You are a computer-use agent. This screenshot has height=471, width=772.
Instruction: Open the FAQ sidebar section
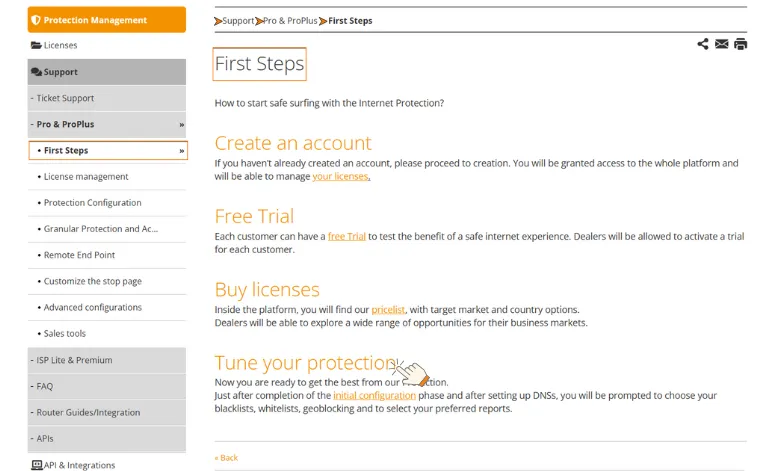[x=107, y=386]
